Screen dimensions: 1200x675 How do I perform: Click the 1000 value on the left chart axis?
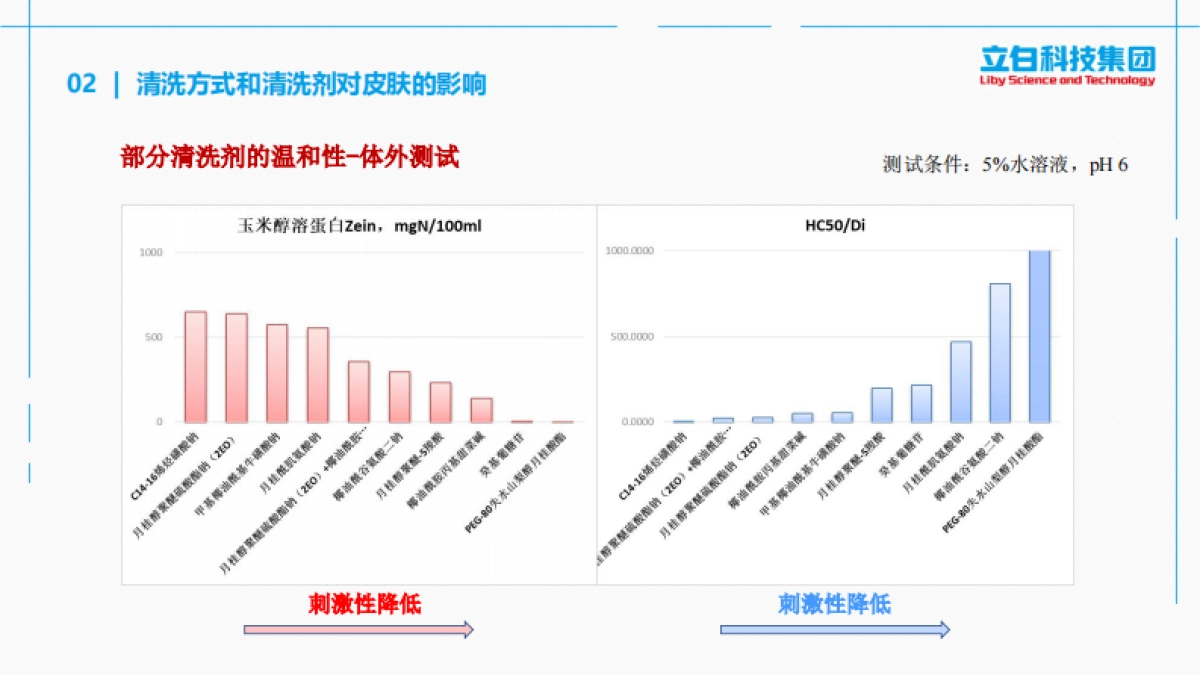click(150, 254)
